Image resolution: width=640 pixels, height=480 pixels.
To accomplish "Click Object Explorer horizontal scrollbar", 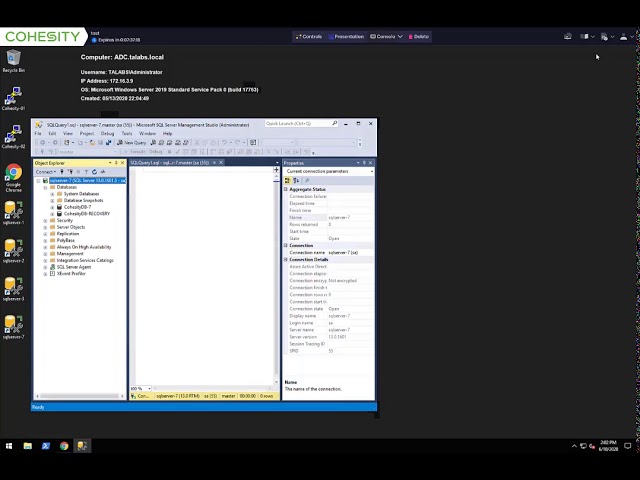I will coord(80,396).
